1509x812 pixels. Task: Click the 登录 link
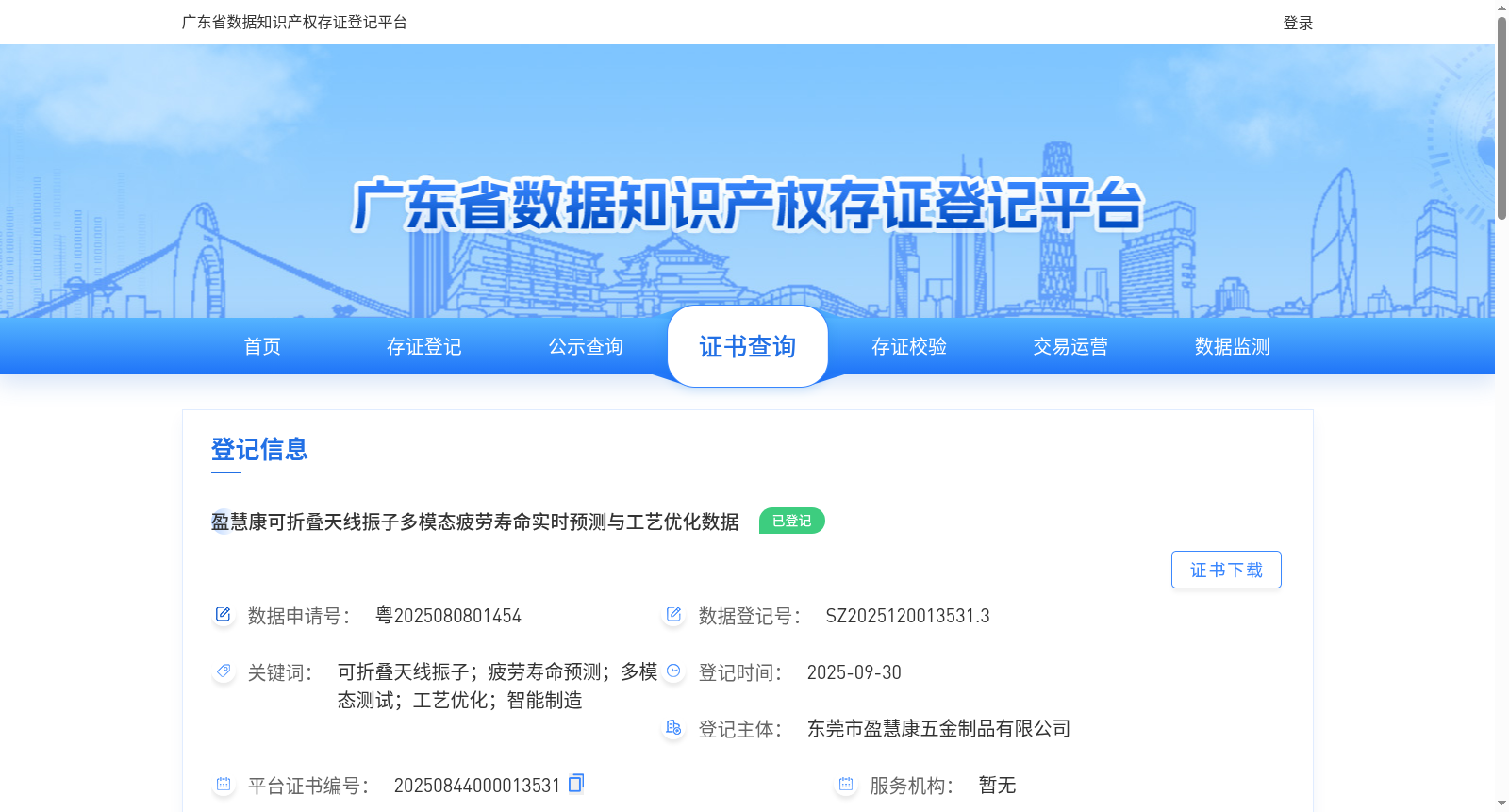click(x=1298, y=23)
